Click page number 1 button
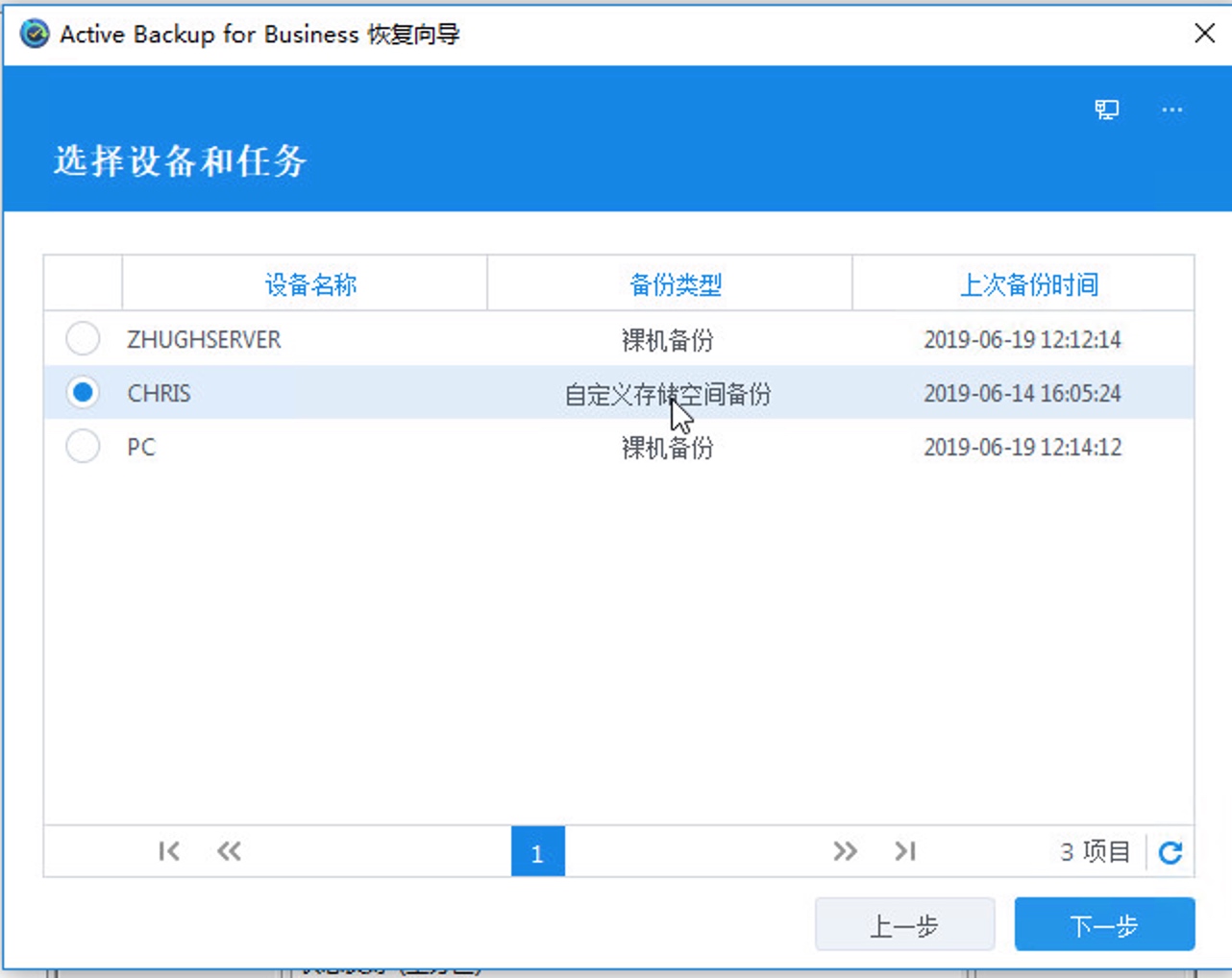 point(537,851)
